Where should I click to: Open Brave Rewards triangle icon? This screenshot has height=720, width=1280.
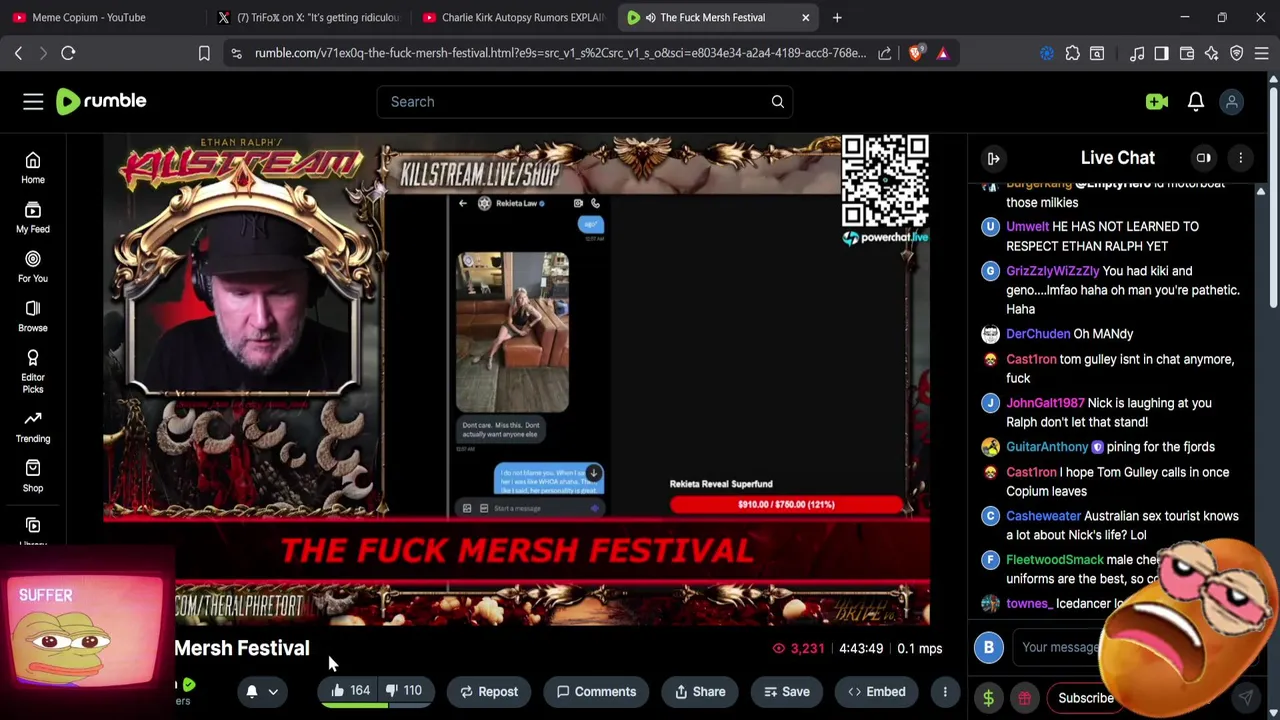coord(942,53)
